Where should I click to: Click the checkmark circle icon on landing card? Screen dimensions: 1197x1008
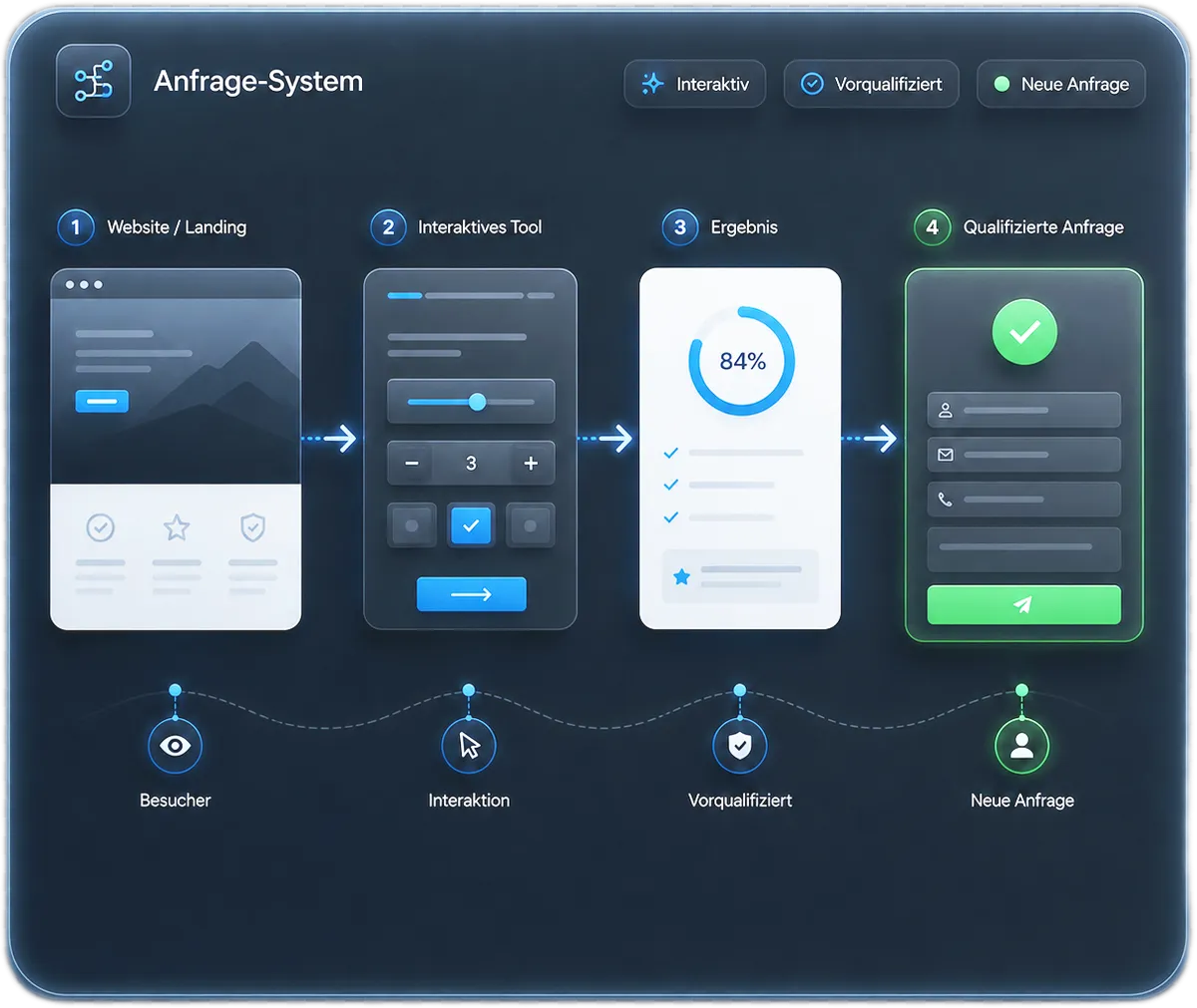click(x=100, y=527)
